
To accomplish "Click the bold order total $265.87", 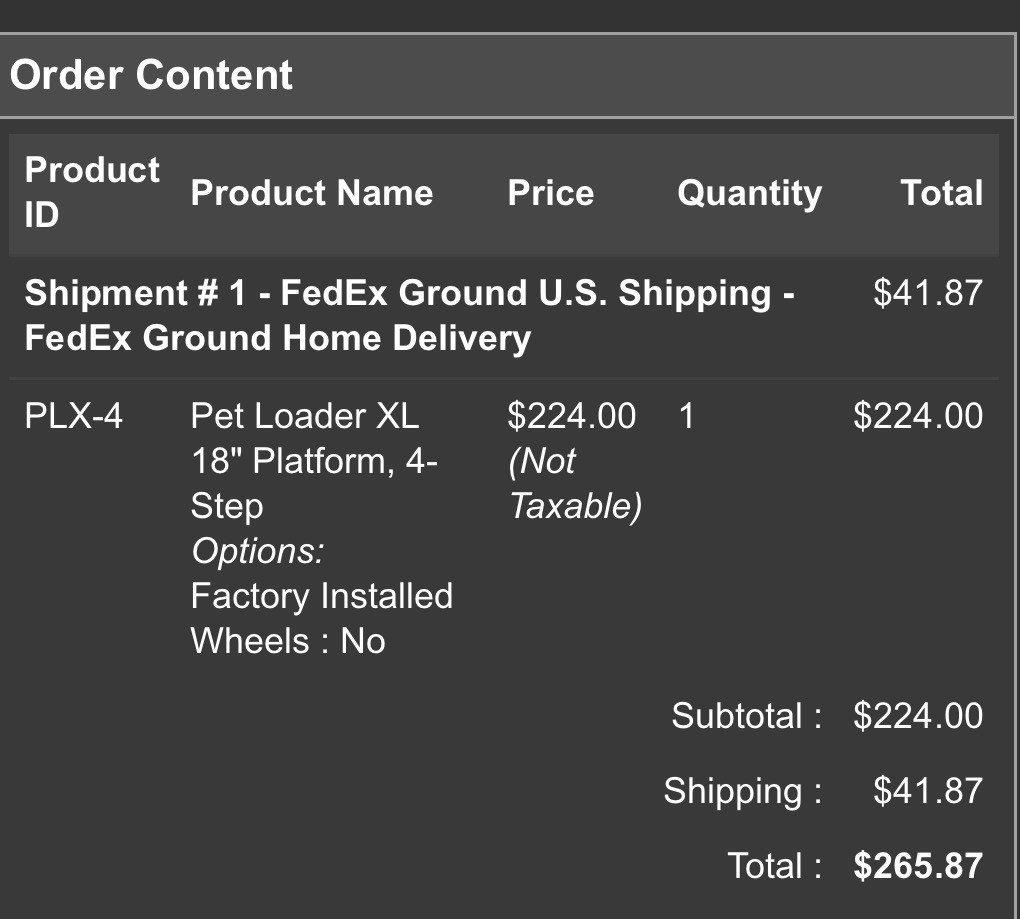I will click(x=917, y=866).
